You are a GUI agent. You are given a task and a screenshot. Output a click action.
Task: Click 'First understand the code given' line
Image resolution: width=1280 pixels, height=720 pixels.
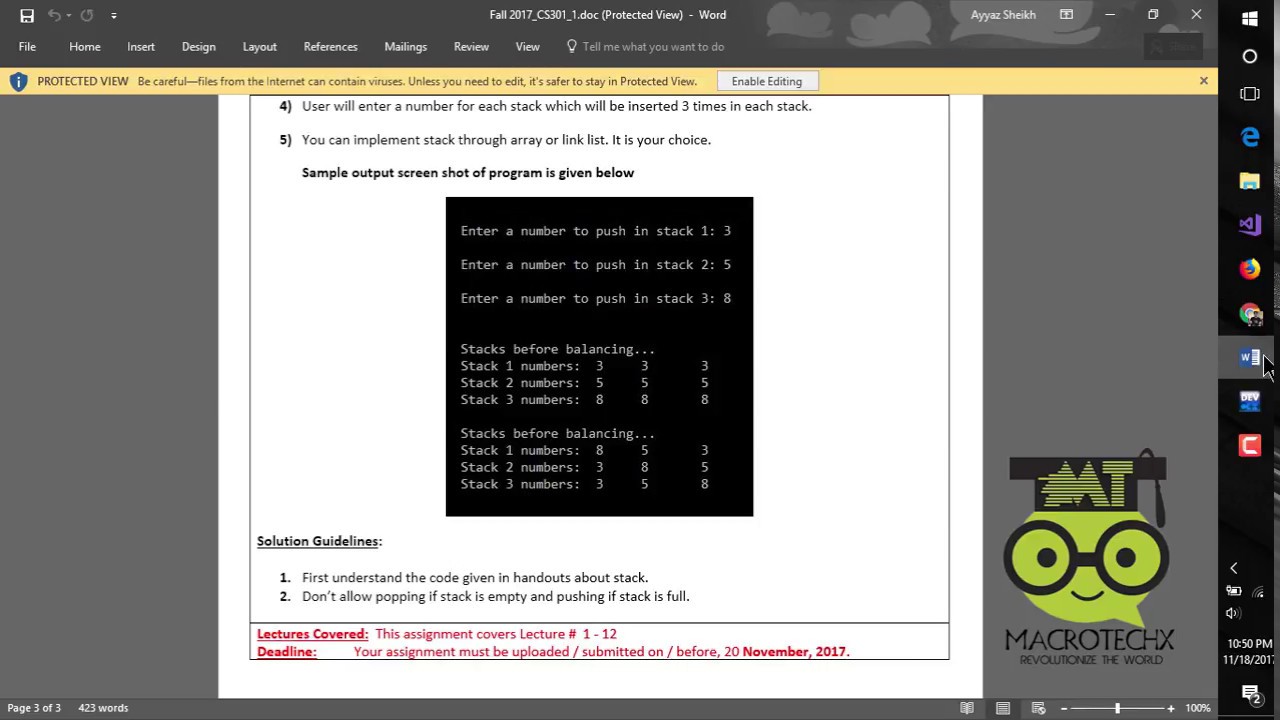point(475,578)
